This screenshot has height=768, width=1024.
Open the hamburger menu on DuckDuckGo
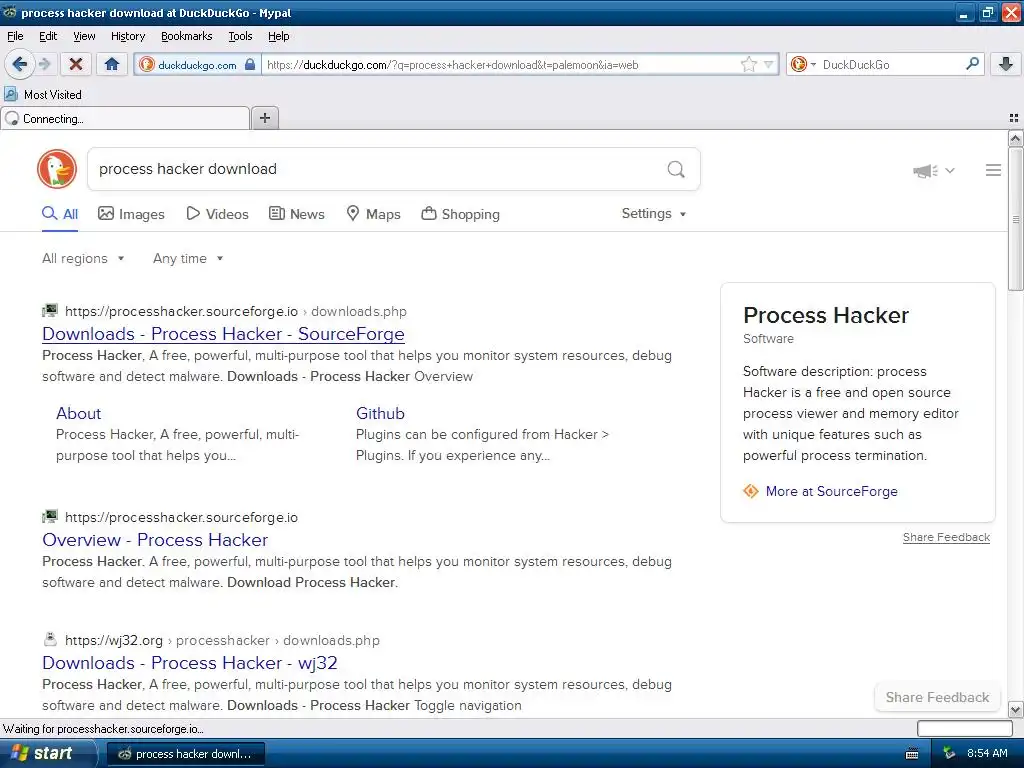[993, 170]
